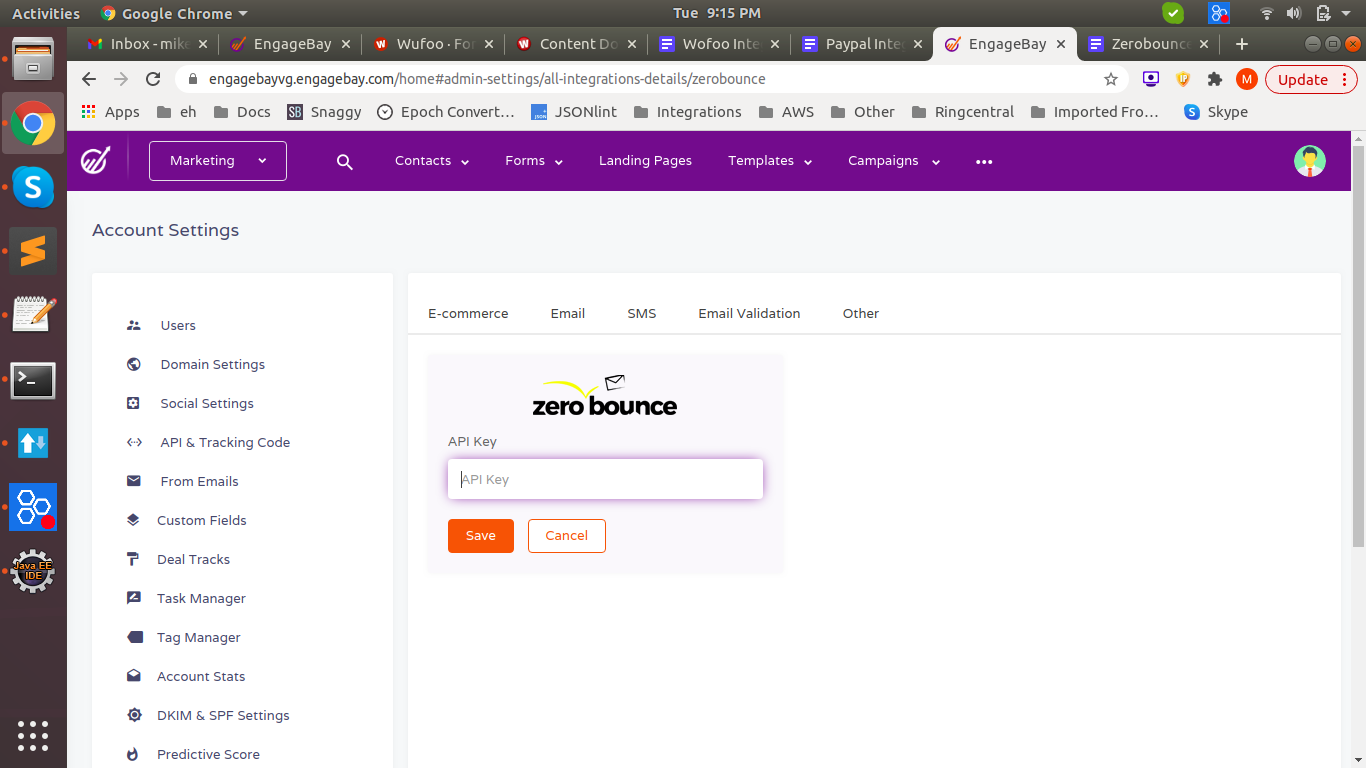Open the Landing Pages menu item
This screenshot has width=1366, height=768.
645,161
